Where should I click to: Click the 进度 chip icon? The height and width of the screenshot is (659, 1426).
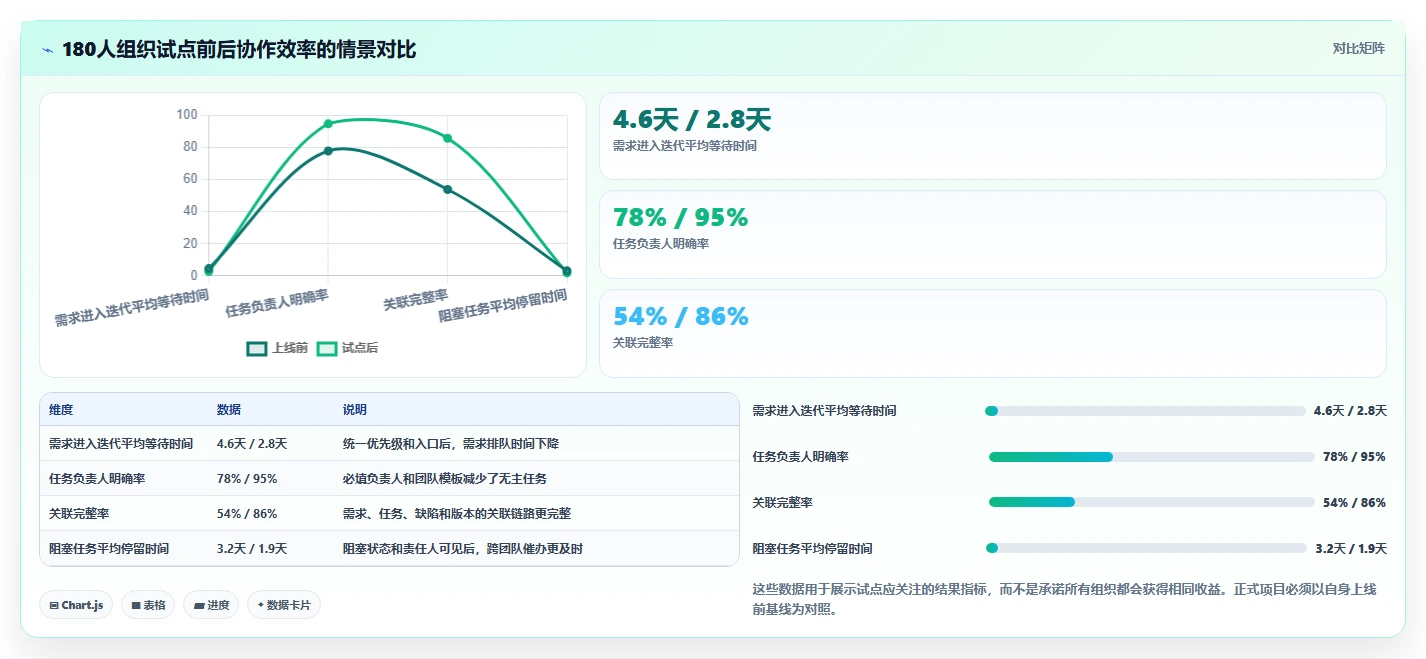click(198, 605)
